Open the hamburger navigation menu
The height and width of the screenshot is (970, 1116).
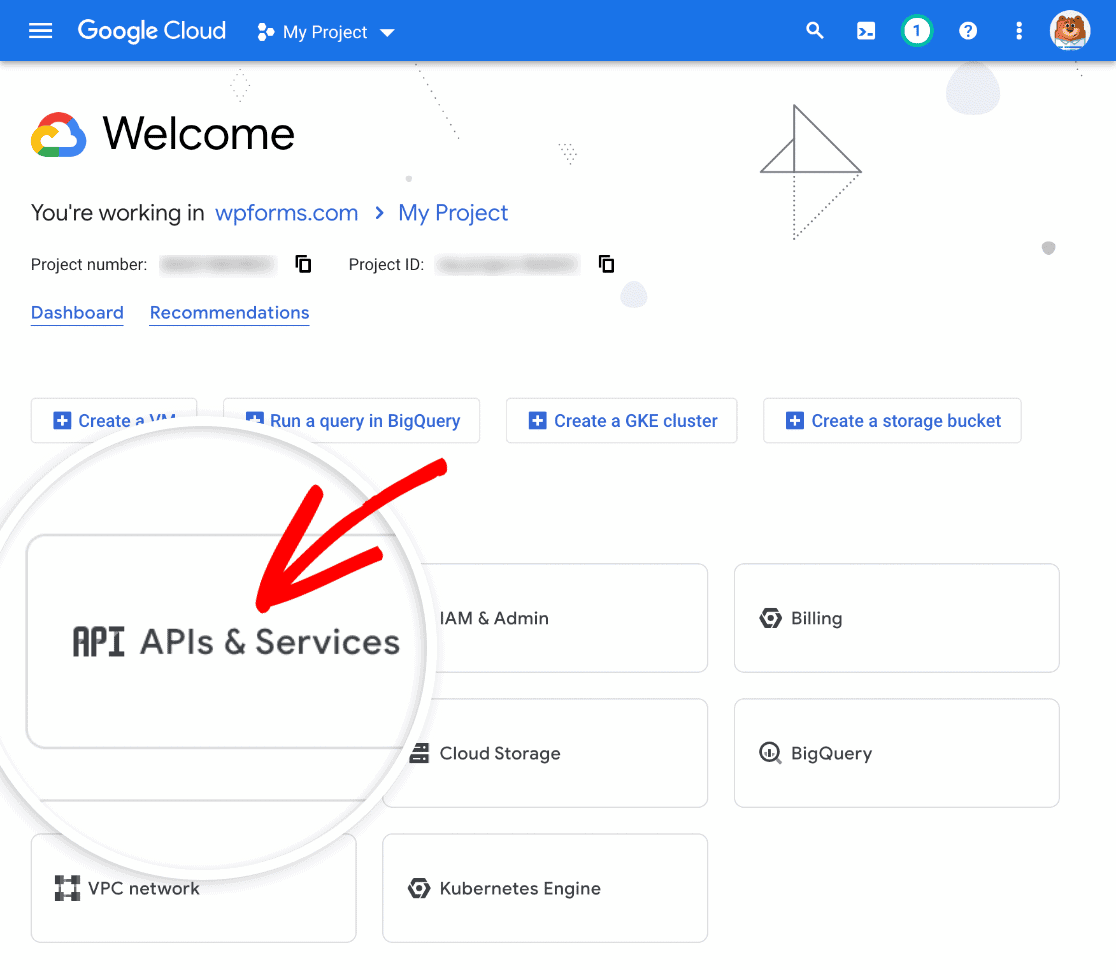pos(41,31)
